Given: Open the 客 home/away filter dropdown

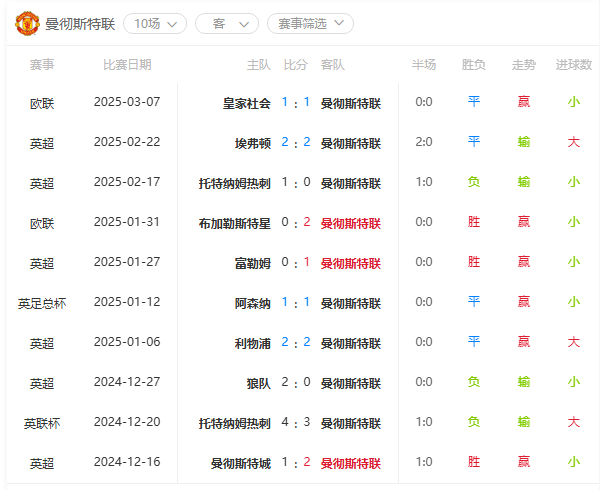Looking at the screenshot, I should [x=227, y=24].
